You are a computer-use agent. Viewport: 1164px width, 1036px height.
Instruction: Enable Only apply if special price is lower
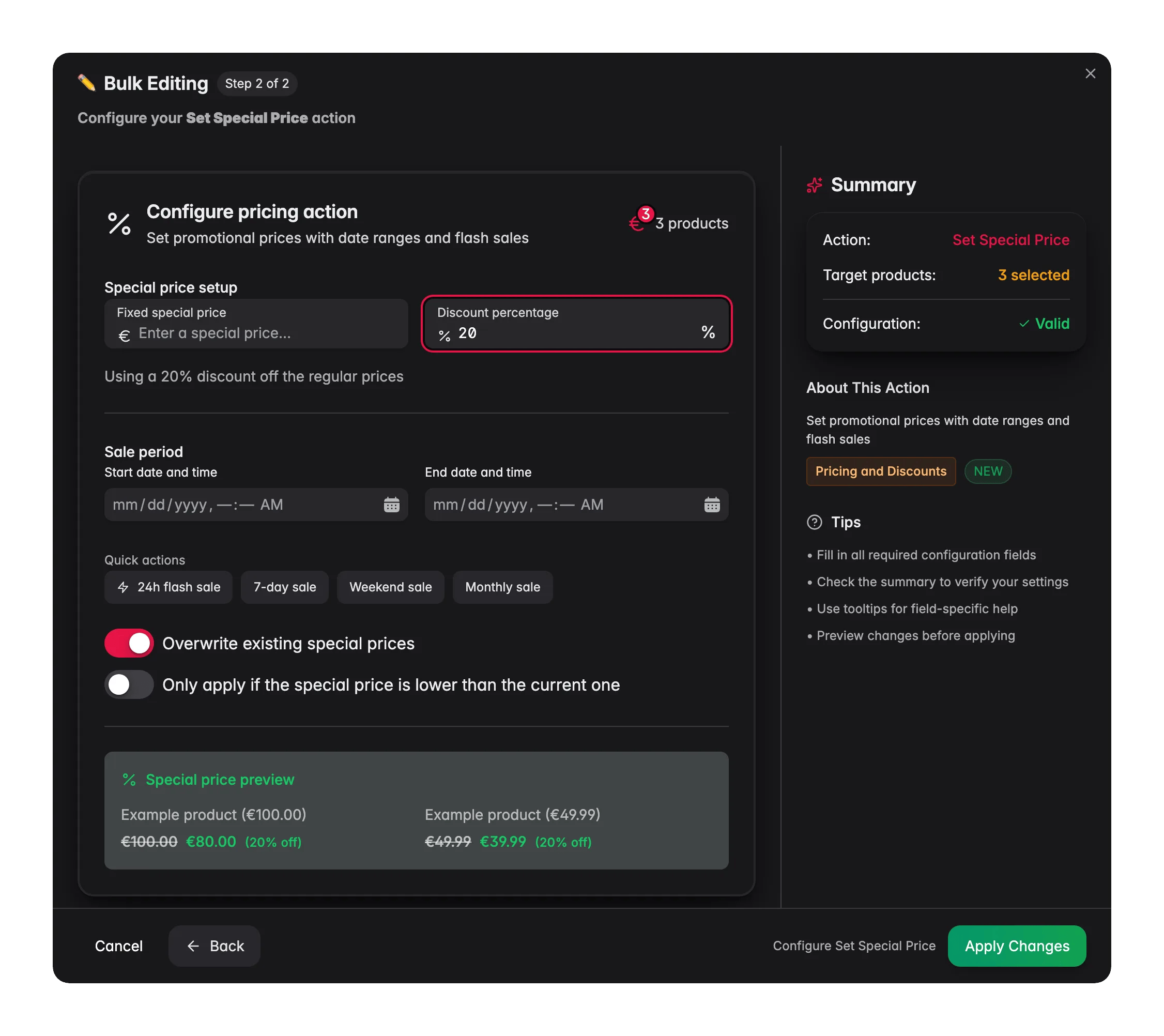click(129, 685)
